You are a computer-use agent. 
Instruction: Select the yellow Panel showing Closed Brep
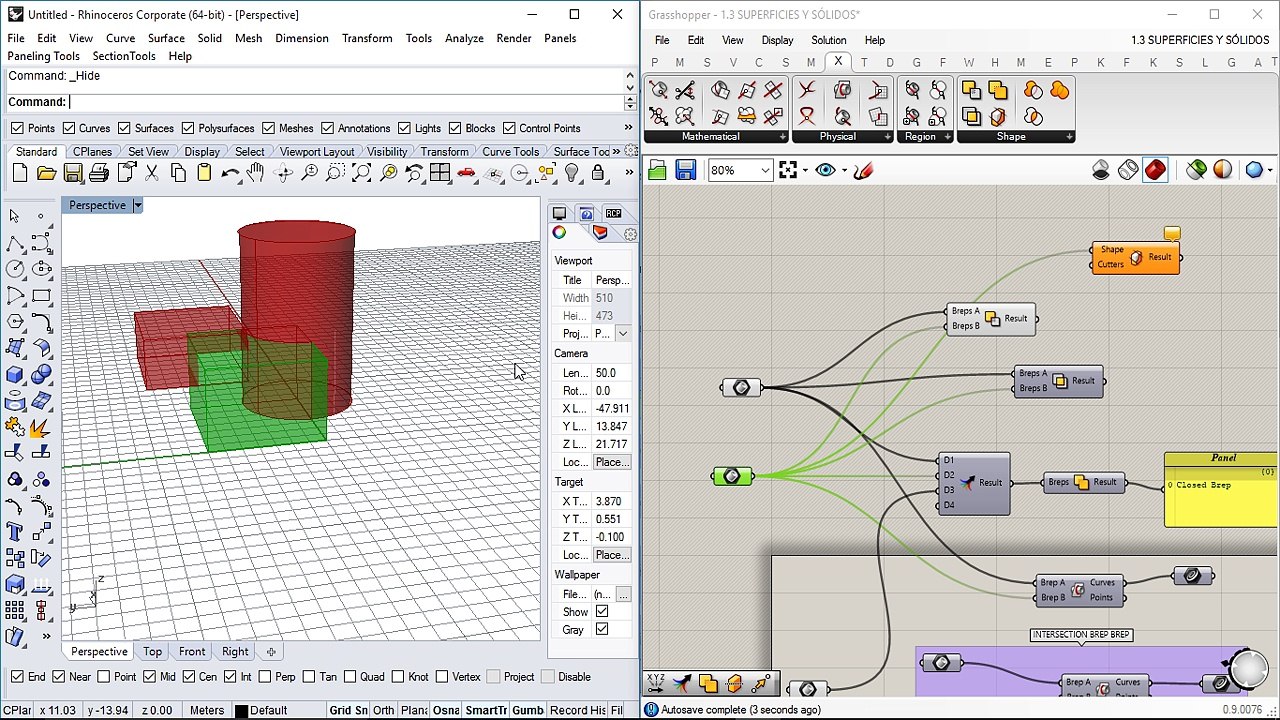point(1221,490)
